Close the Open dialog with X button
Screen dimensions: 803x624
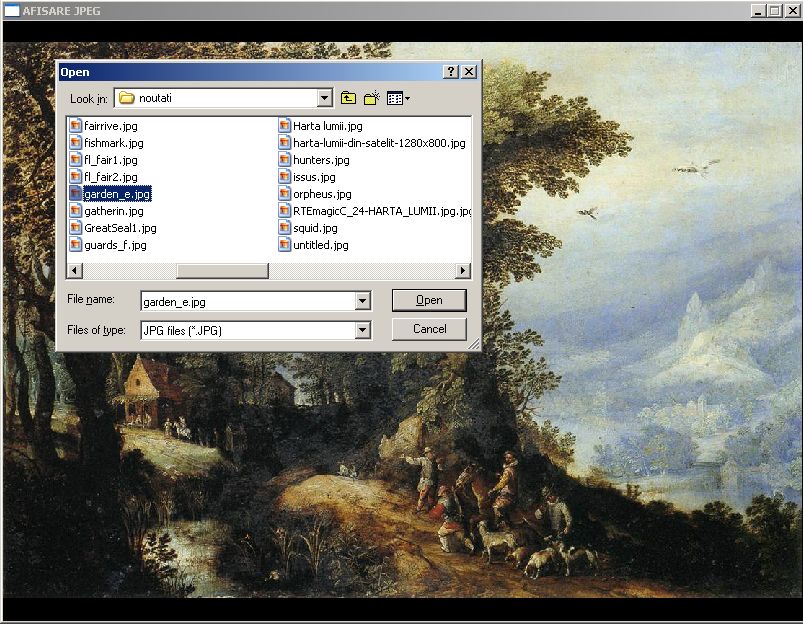pos(469,72)
